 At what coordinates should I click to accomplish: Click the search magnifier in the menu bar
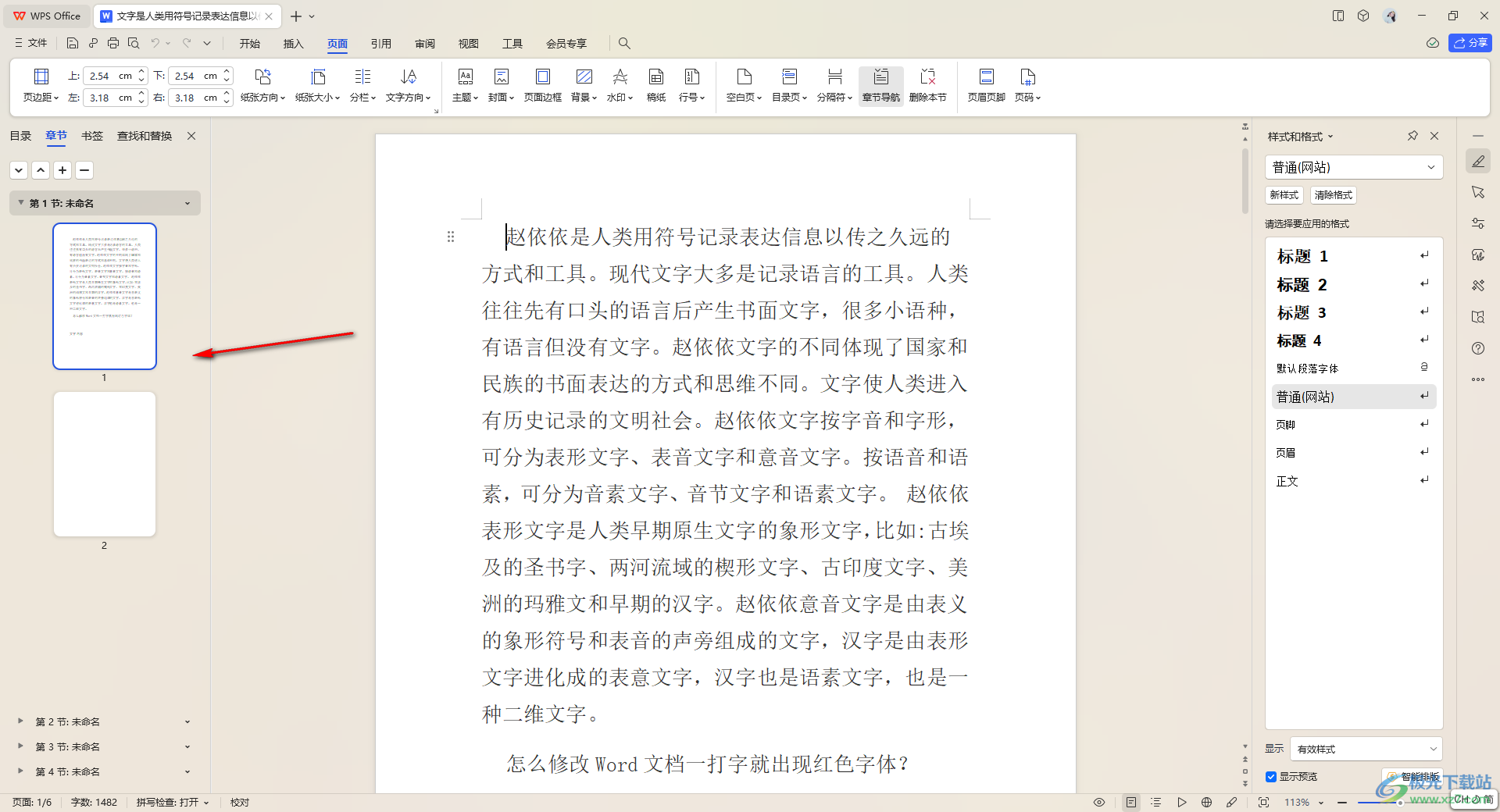point(624,43)
